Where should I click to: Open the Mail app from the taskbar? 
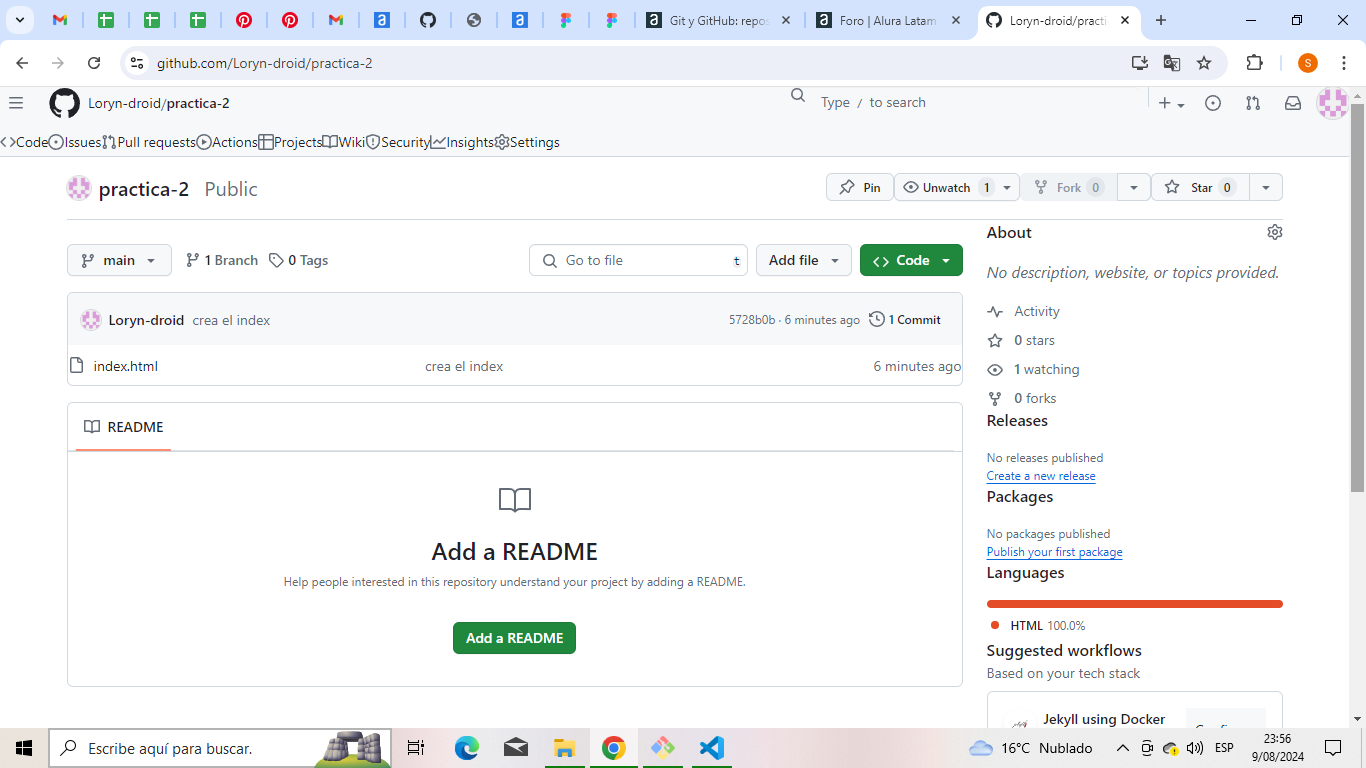coord(516,748)
